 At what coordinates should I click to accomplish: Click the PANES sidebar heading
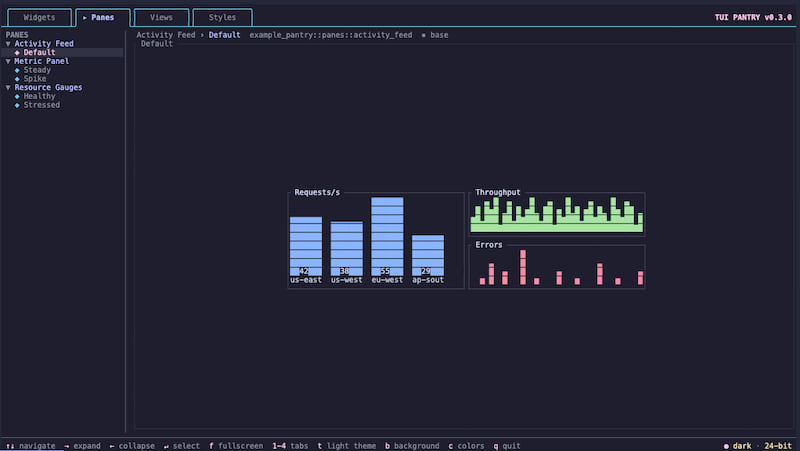coord(17,35)
